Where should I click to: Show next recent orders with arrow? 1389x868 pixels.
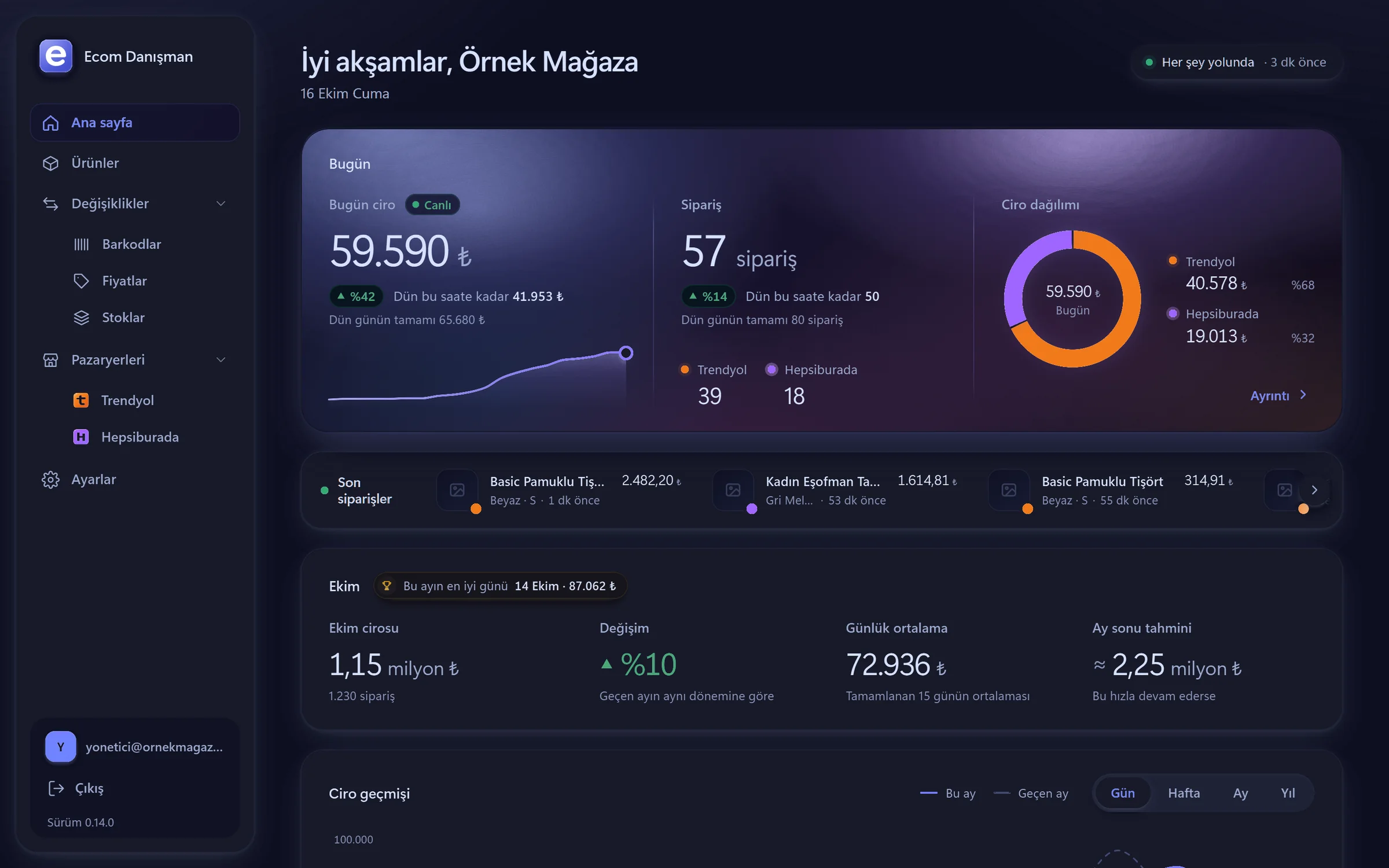point(1314,490)
